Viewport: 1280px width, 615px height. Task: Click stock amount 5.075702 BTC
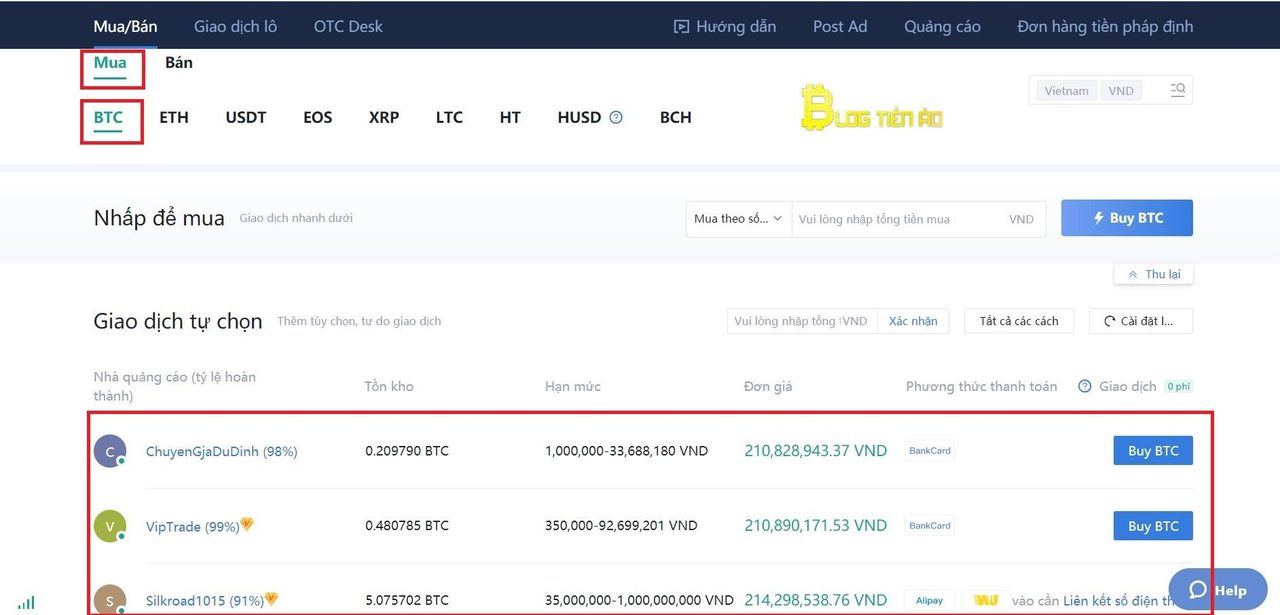click(407, 601)
